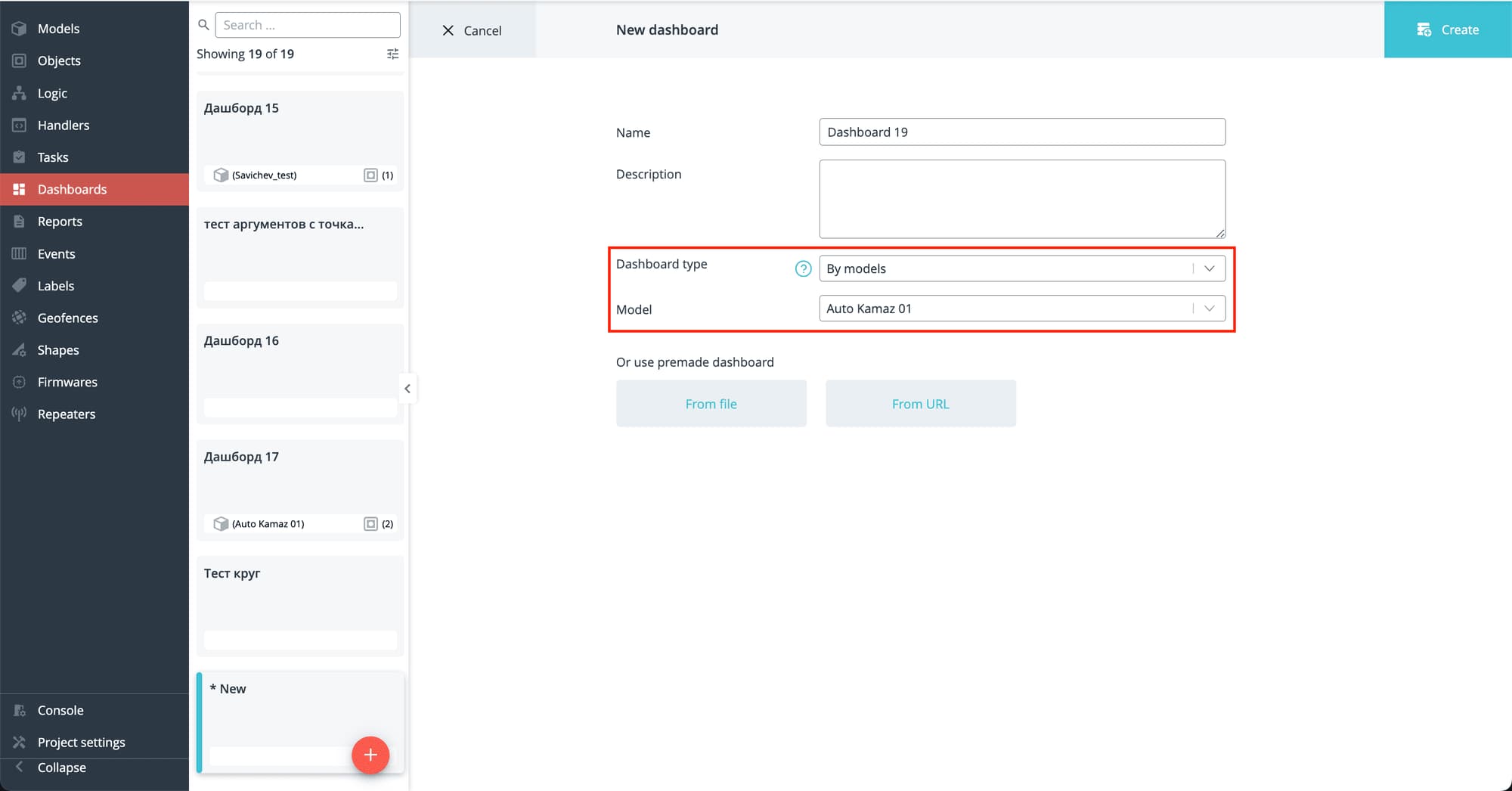Open the Handlers section

[x=64, y=126]
